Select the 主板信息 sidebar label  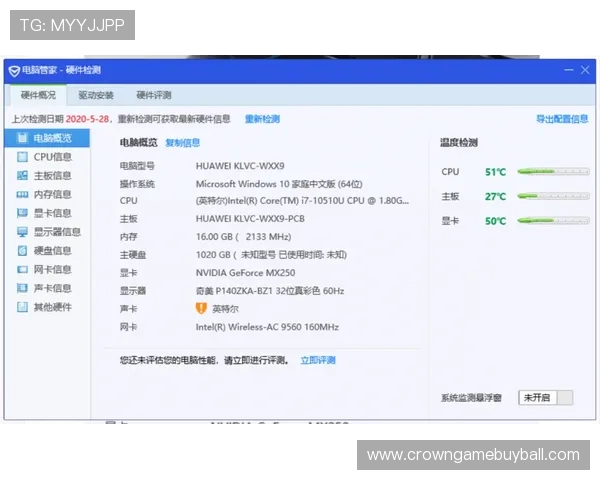tap(53, 175)
